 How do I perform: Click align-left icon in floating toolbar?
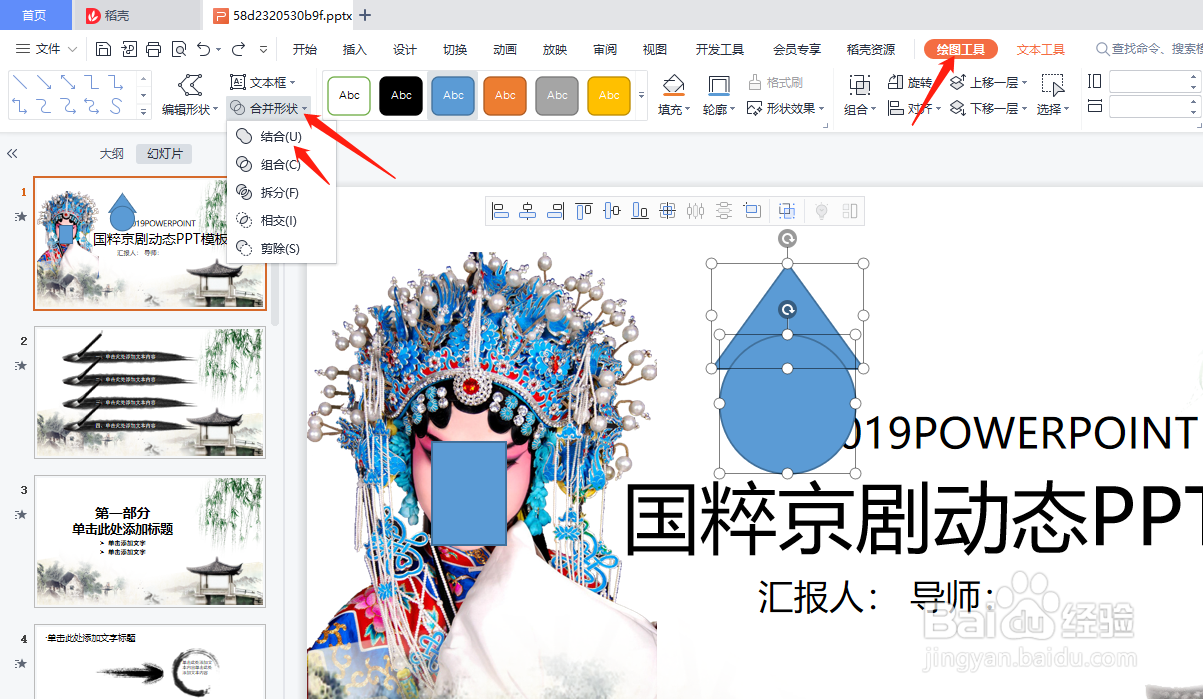[500, 211]
